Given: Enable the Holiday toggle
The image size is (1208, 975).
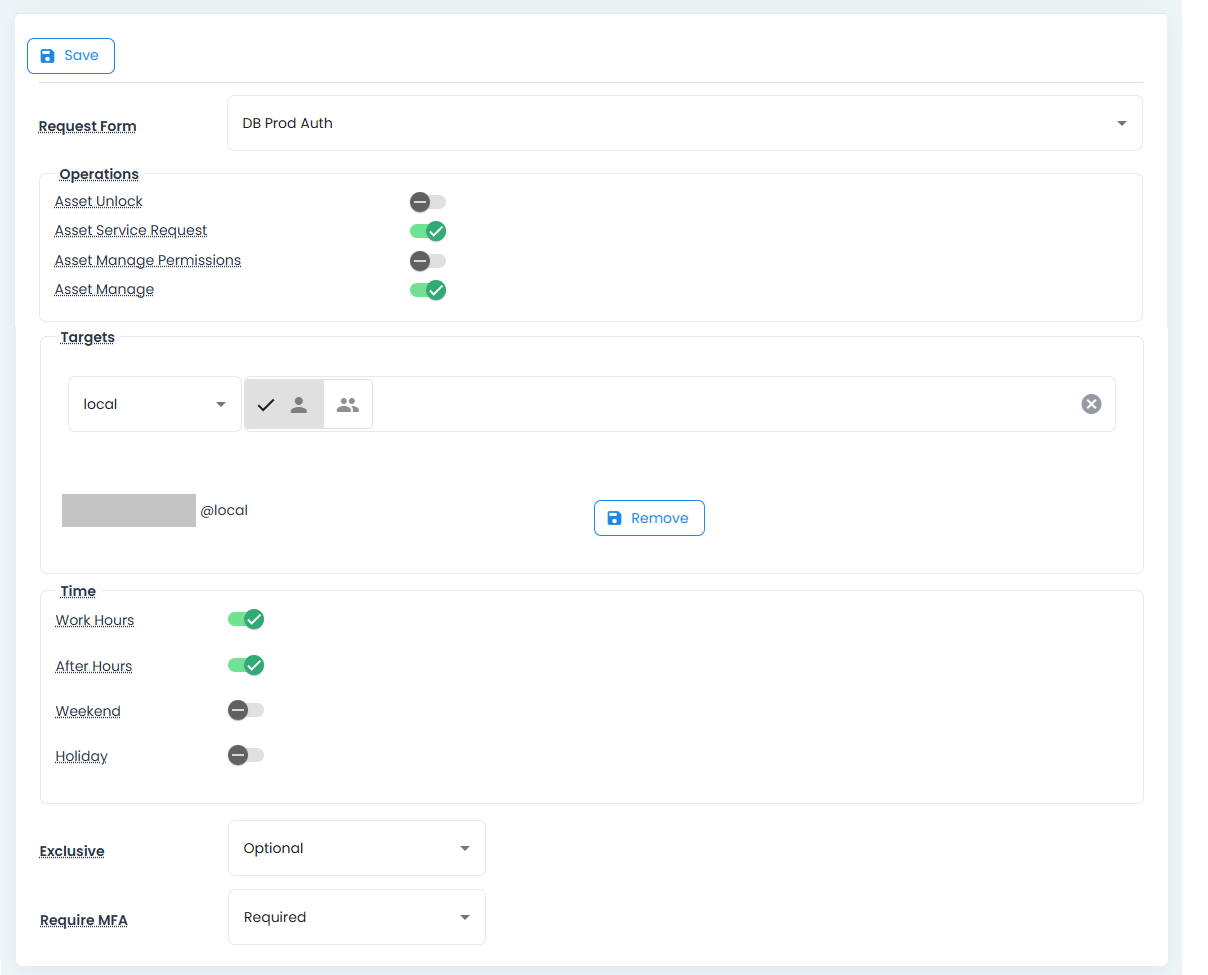Looking at the screenshot, I should click(245, 755).
